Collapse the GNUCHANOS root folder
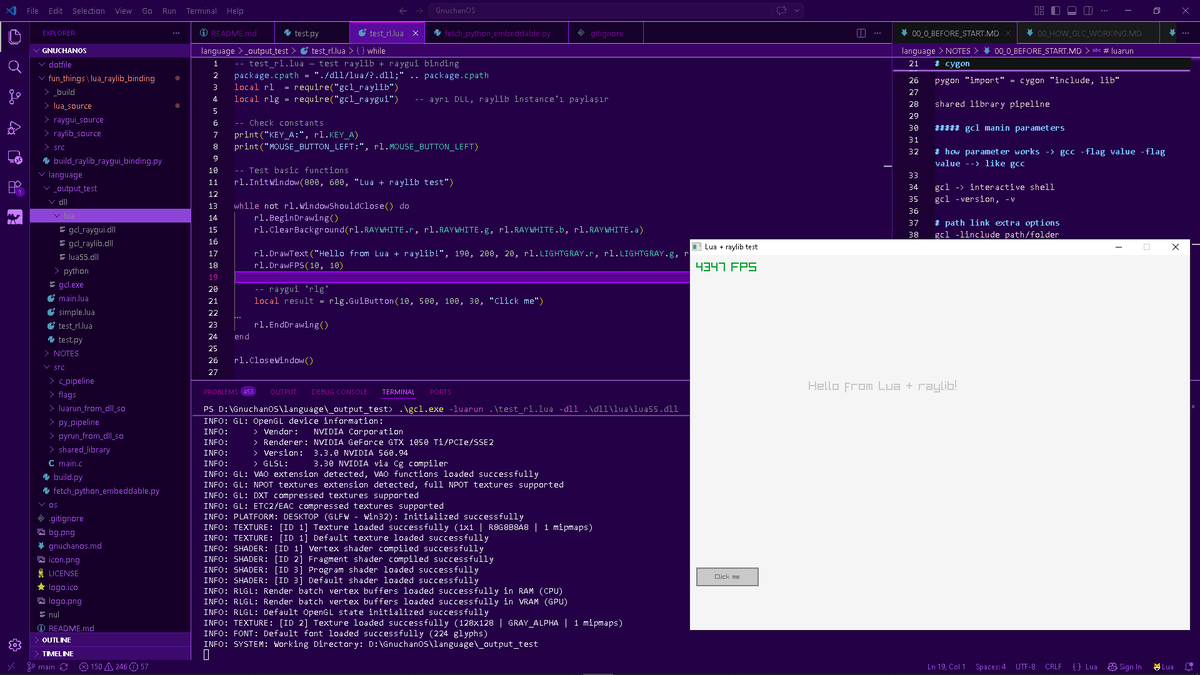 coord(110,49)
